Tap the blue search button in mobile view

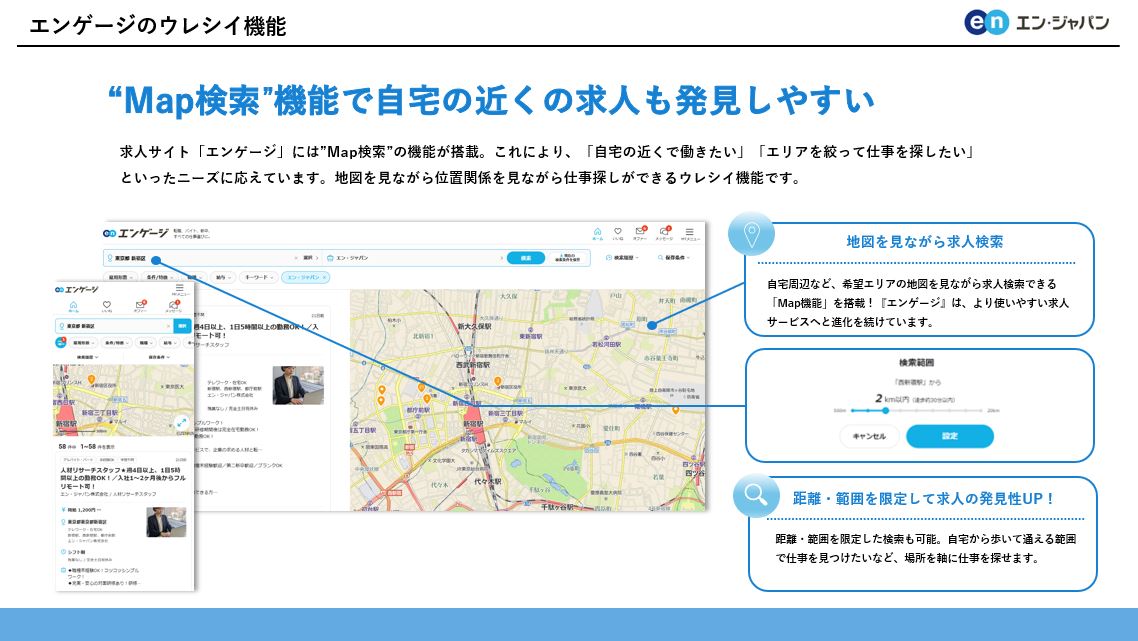pyautogui.click(x=182, y=326)
